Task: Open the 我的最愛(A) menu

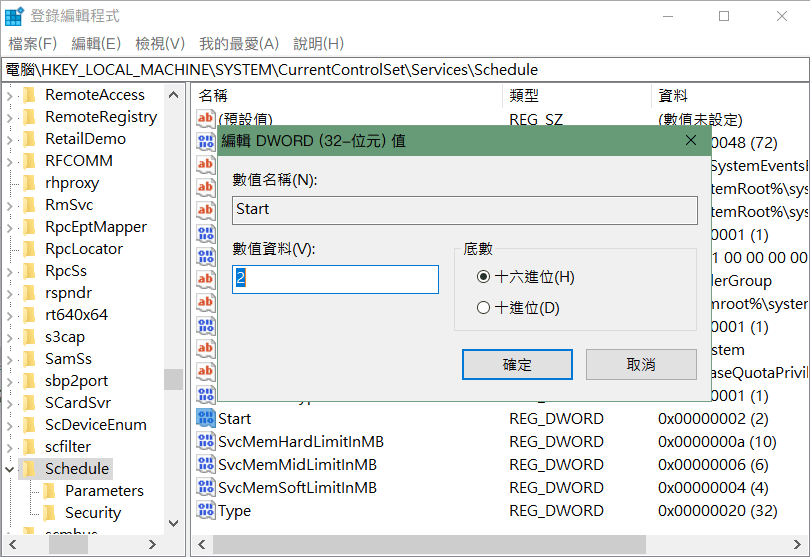Action: click(239, 44)
